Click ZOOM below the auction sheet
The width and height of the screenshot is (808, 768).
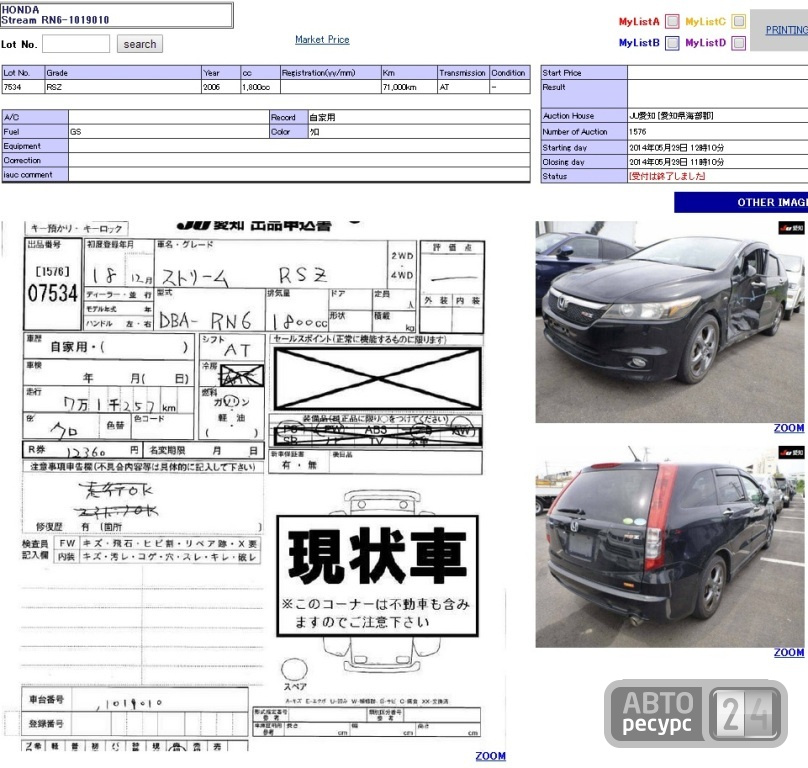coord(490,756)
